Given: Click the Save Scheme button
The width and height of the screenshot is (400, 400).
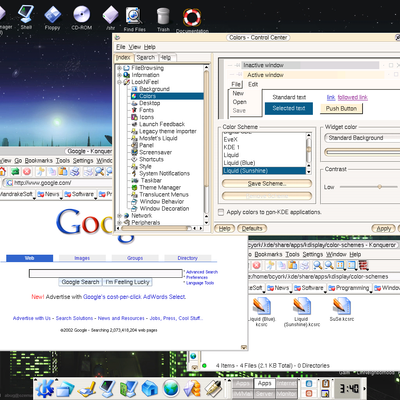Looking at the screenshot, I should tap(267, 184).
